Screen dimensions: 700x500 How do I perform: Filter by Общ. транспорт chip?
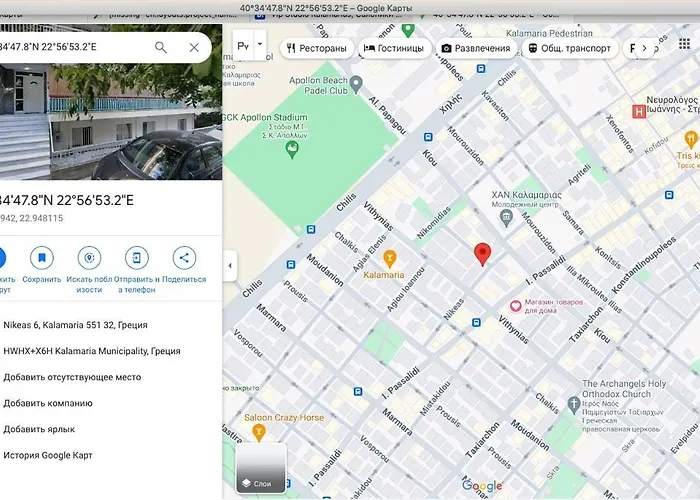570,48
